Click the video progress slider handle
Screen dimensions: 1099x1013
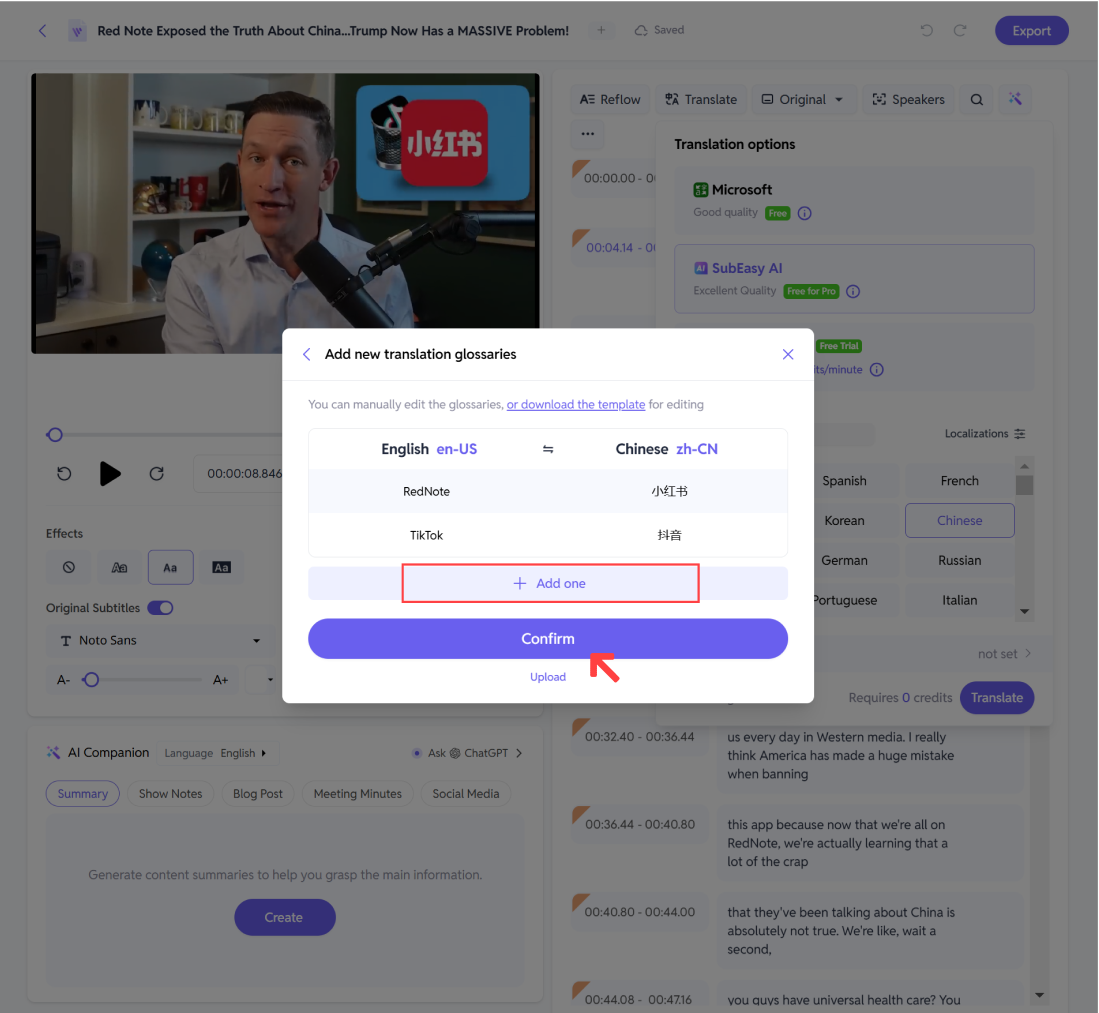55,435
